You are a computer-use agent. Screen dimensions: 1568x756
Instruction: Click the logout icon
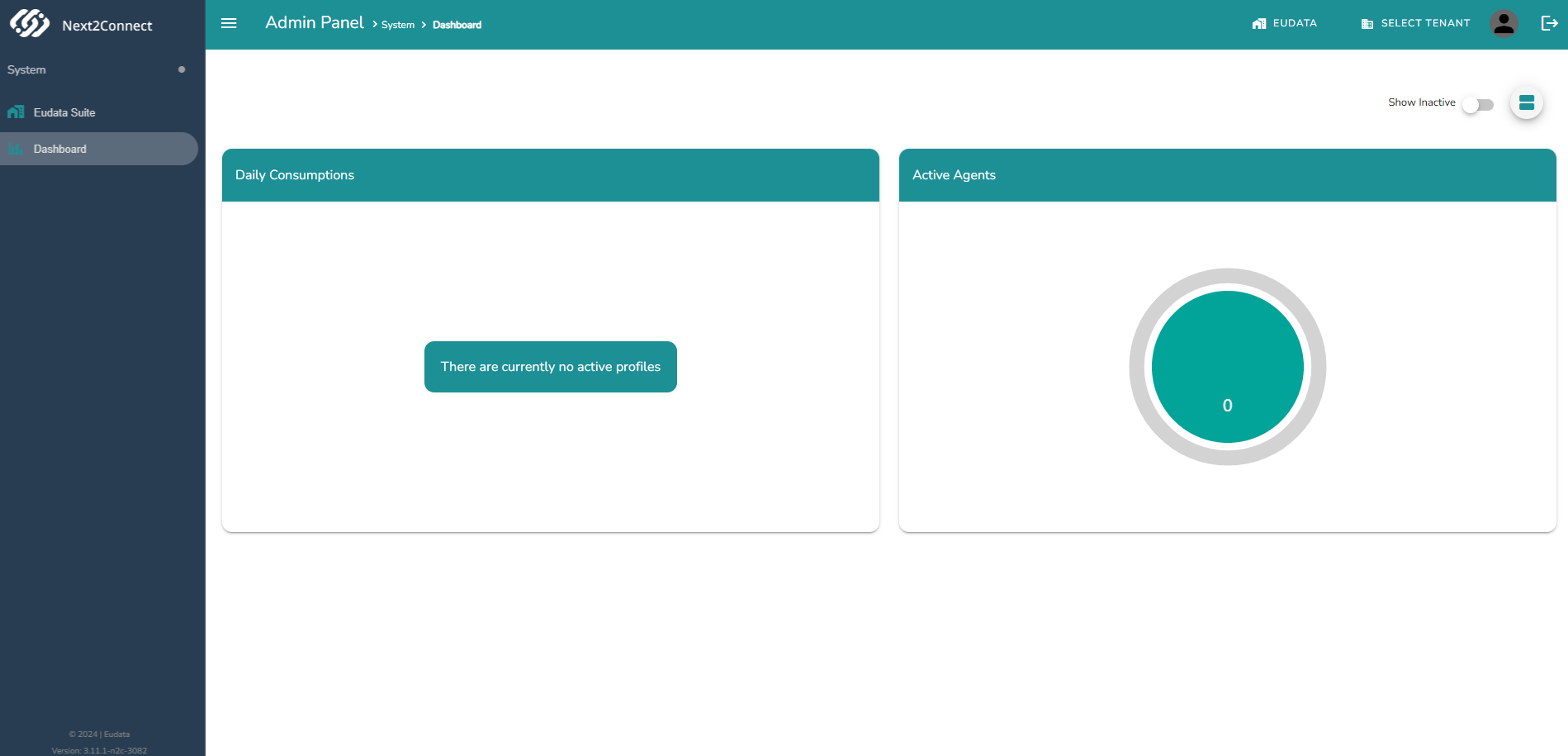[1550, 23]
